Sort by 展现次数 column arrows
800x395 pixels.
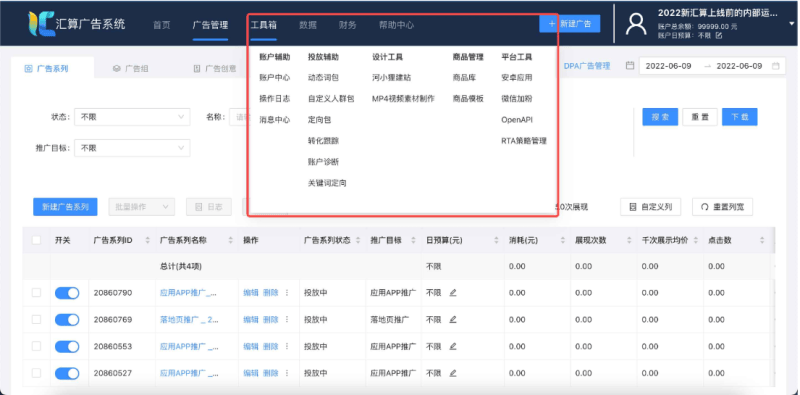629,240
